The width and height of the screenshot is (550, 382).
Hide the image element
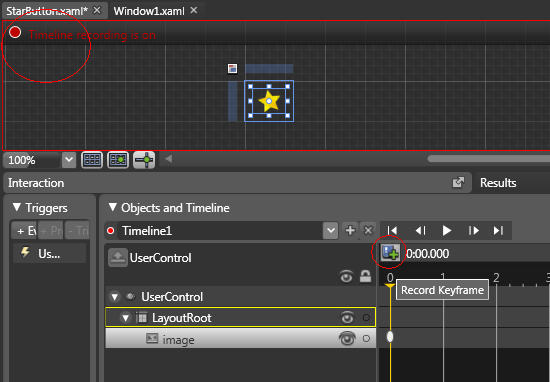pos(347,339)
